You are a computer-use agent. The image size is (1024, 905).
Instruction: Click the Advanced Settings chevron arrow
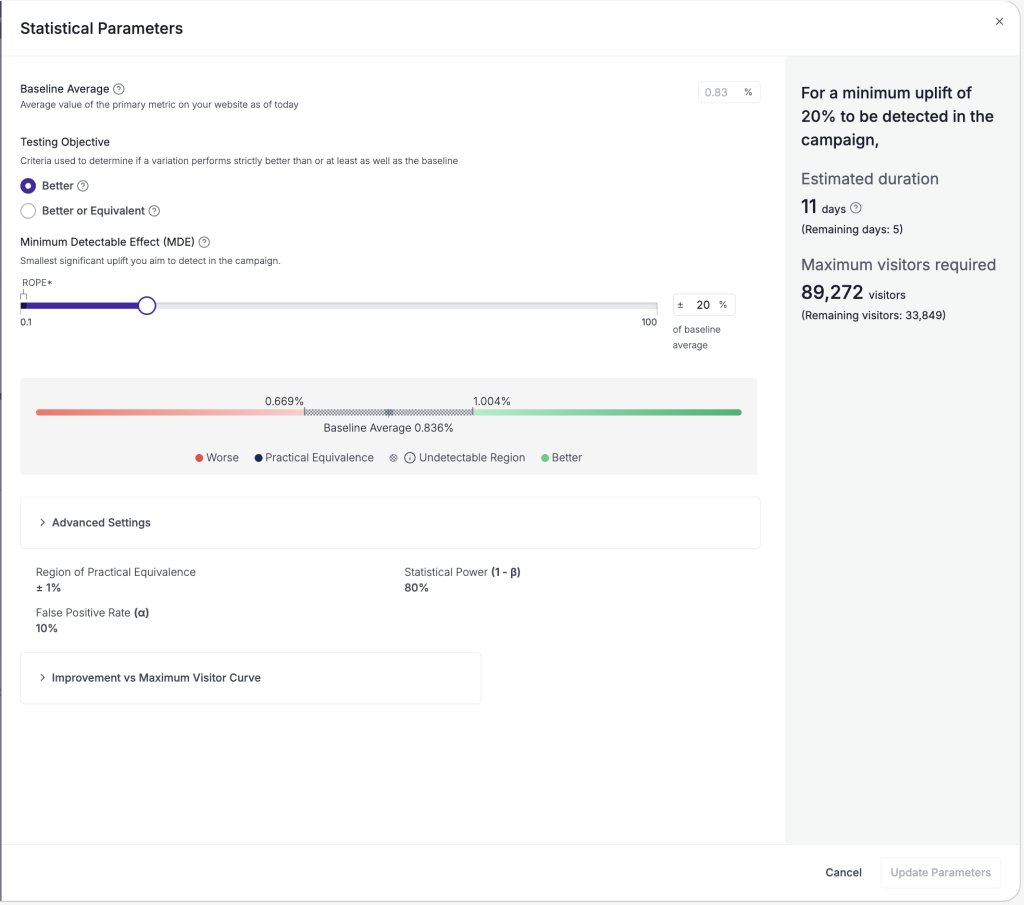(42, 523)
